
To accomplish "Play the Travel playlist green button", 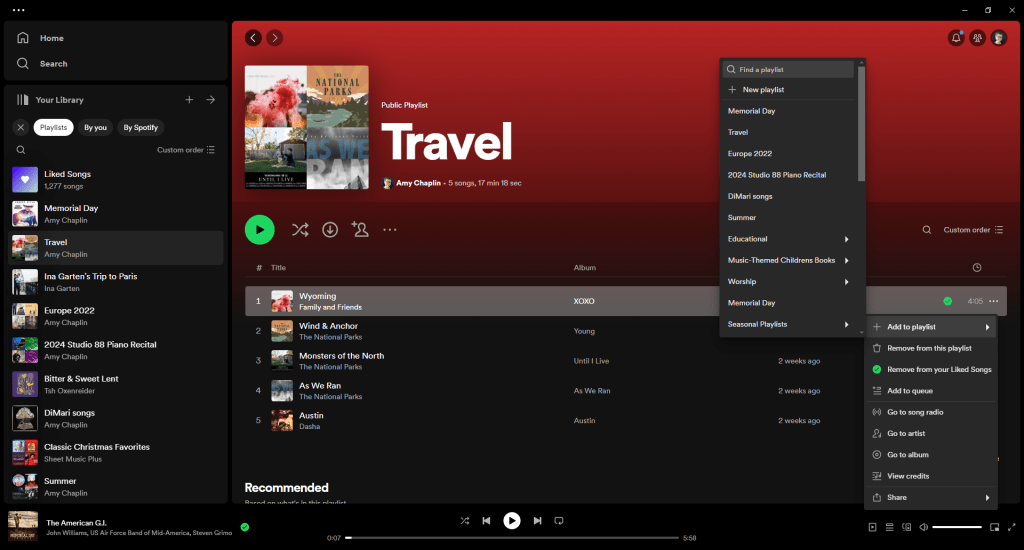I will (x=259, y=230).
